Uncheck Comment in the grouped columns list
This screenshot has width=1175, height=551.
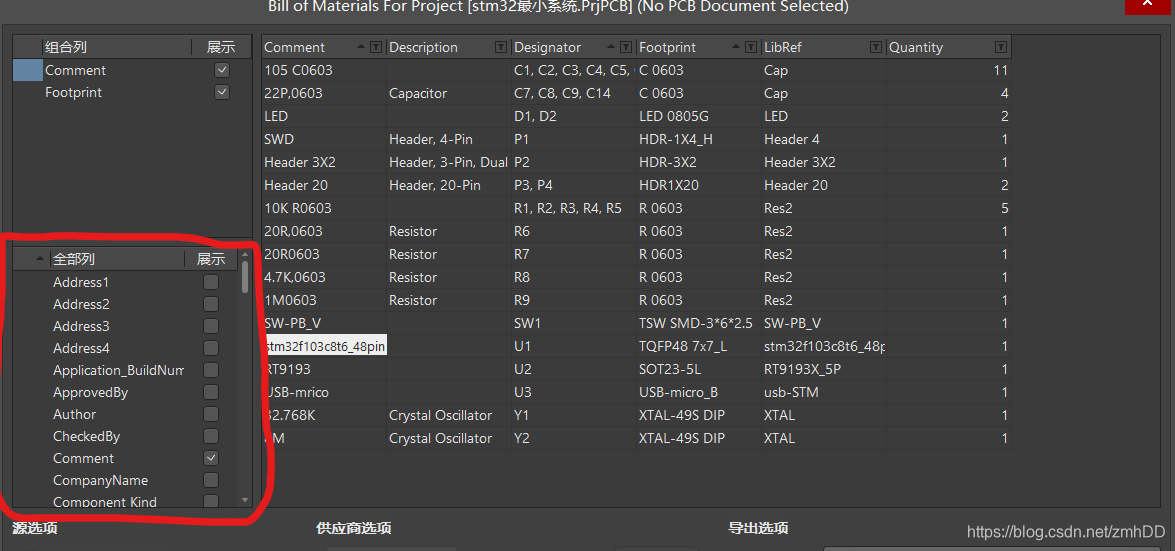[x=222, y=71]
